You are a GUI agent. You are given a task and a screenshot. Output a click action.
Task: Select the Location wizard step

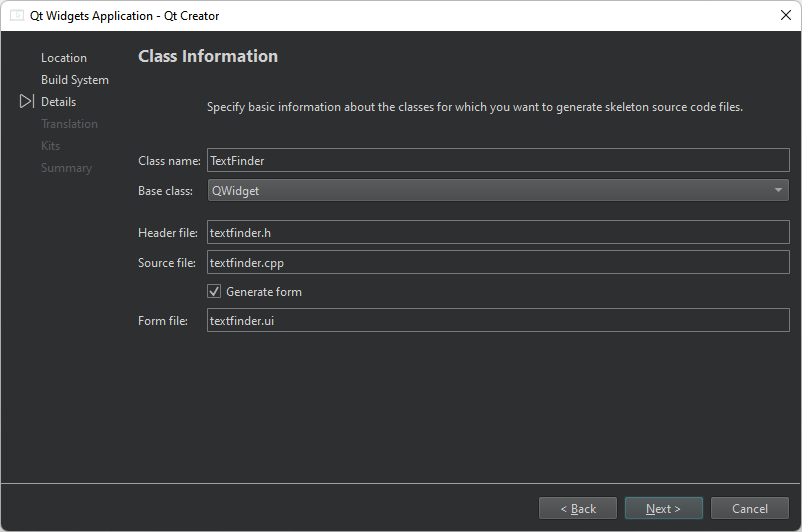pyautogui.click(x=64, y=58)
